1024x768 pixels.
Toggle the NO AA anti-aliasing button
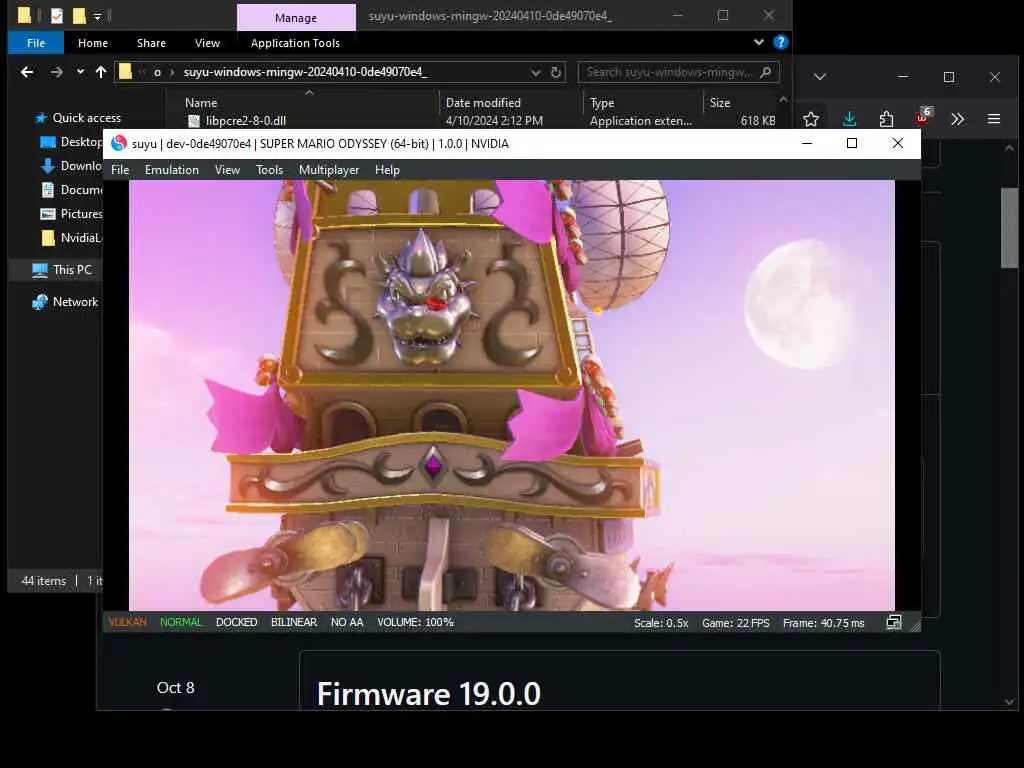pos(347,622)
